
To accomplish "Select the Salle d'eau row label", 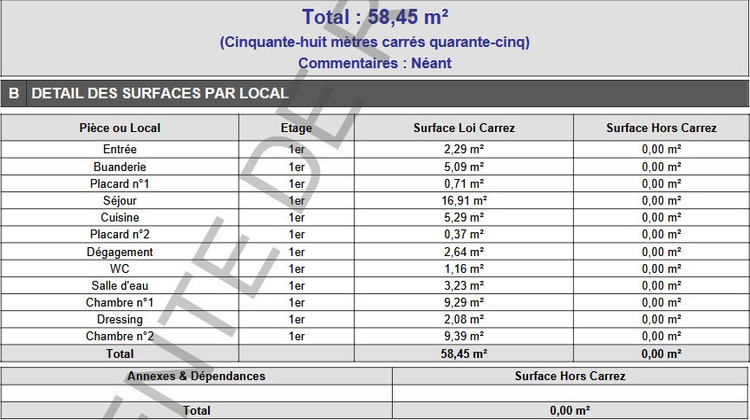I will pyautogui.click(x=120, y=286).
